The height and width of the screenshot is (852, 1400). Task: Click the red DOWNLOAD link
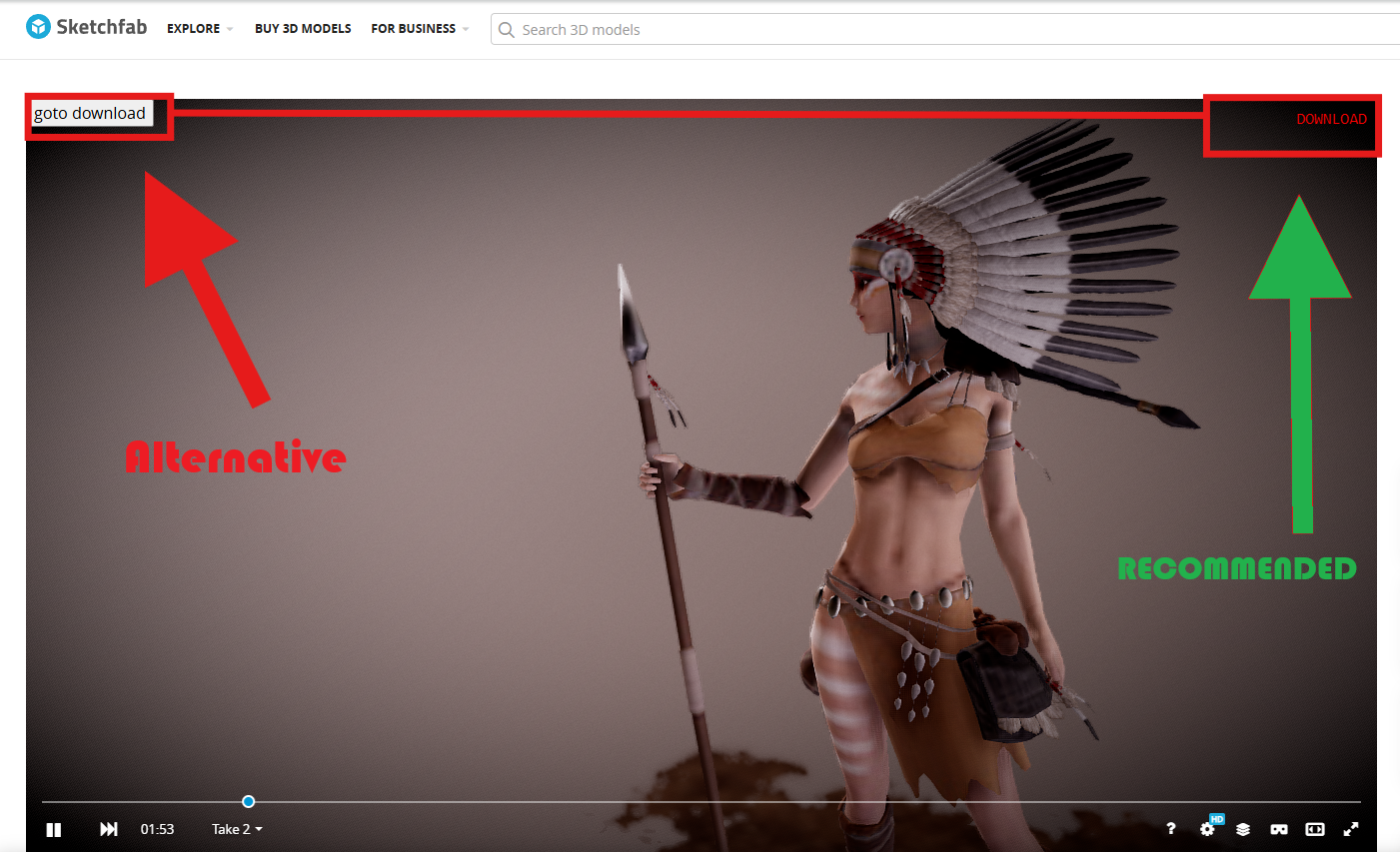pos(1331,119)
